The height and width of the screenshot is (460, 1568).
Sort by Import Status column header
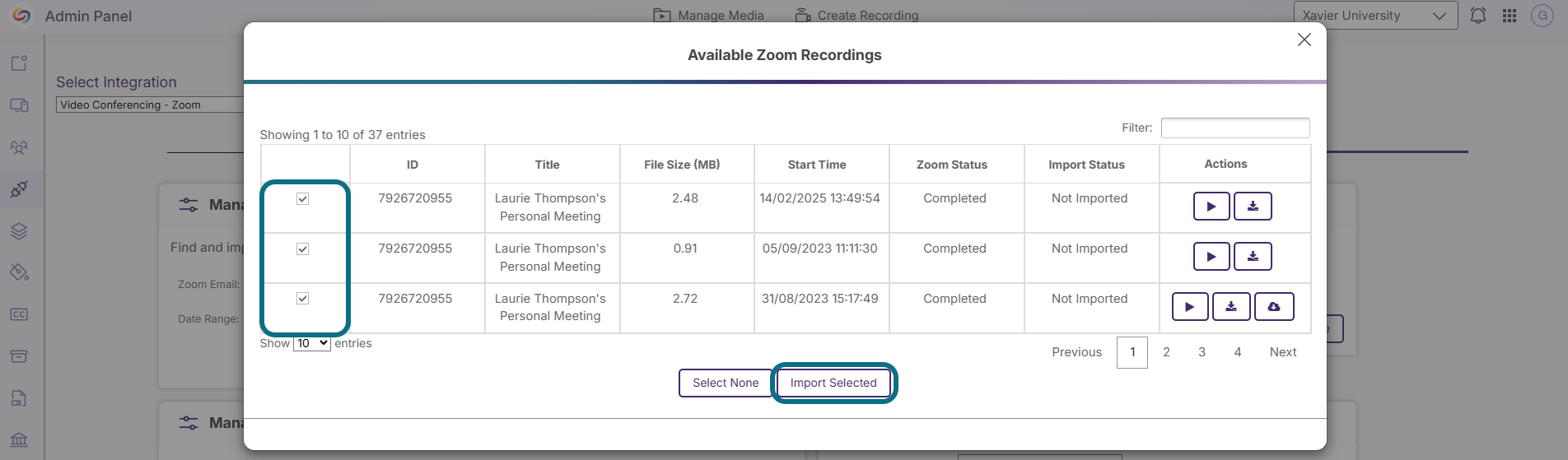click(x=1092, y=165)
